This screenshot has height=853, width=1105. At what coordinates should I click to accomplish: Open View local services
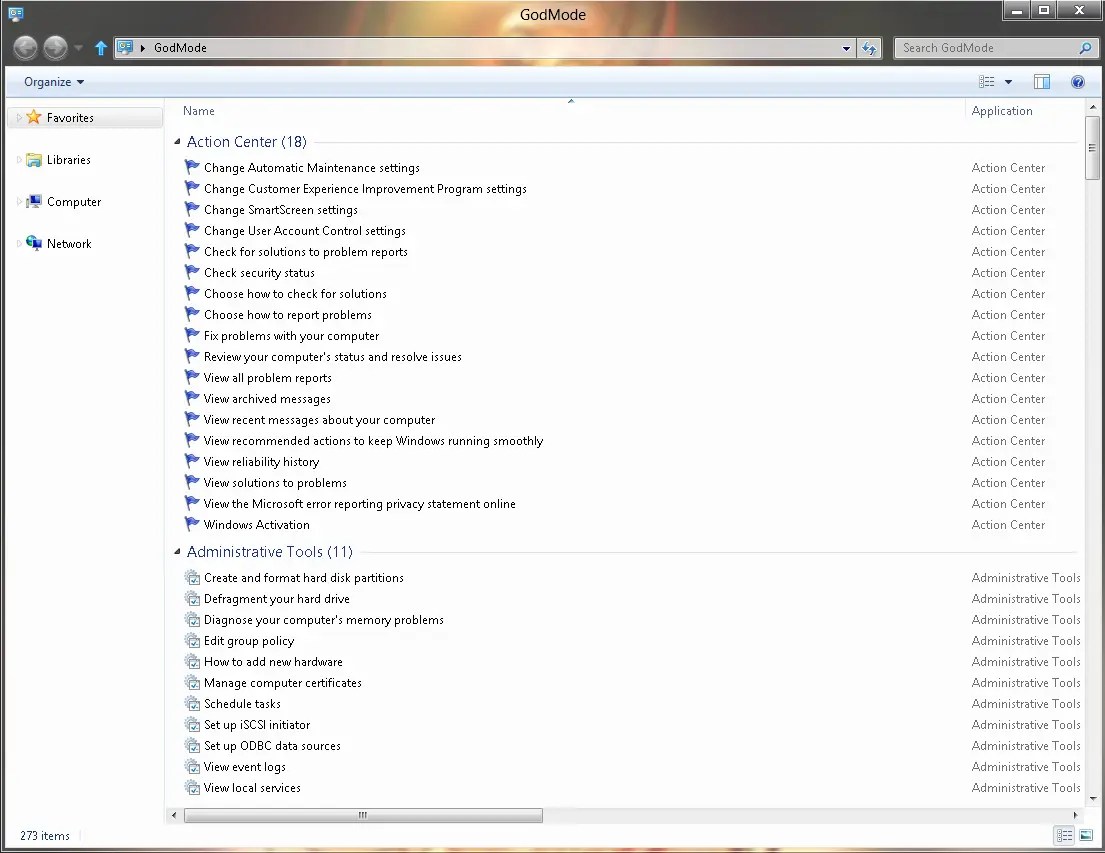(x=252, y=787)
